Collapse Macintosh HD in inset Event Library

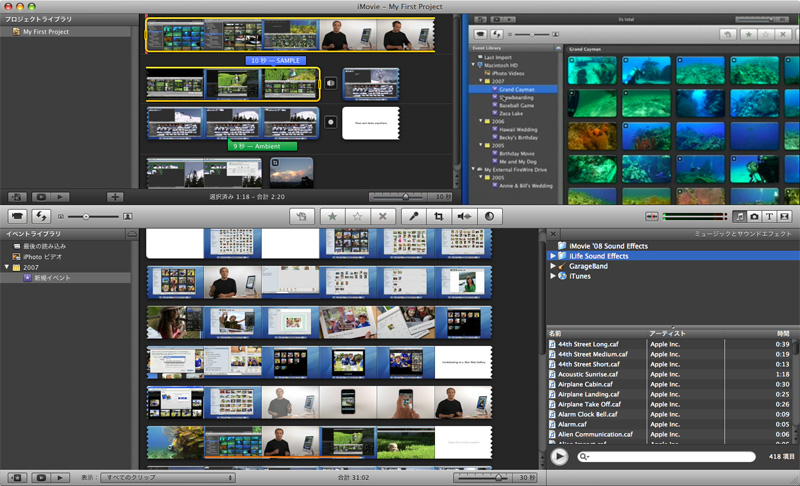tap(473, 65)
